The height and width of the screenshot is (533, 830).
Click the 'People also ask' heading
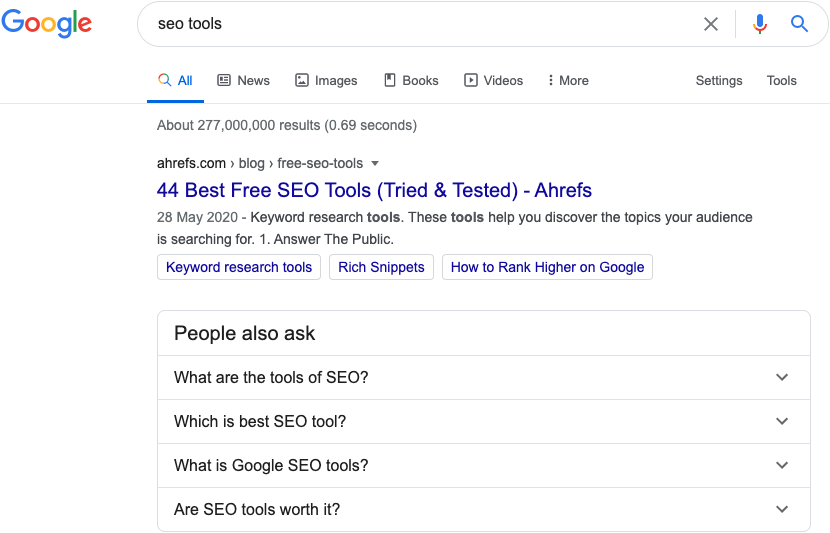click(245, 333)
